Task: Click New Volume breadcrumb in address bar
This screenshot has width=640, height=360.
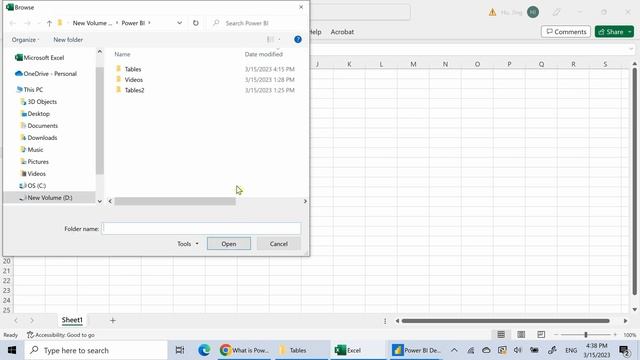Action: 92,23
